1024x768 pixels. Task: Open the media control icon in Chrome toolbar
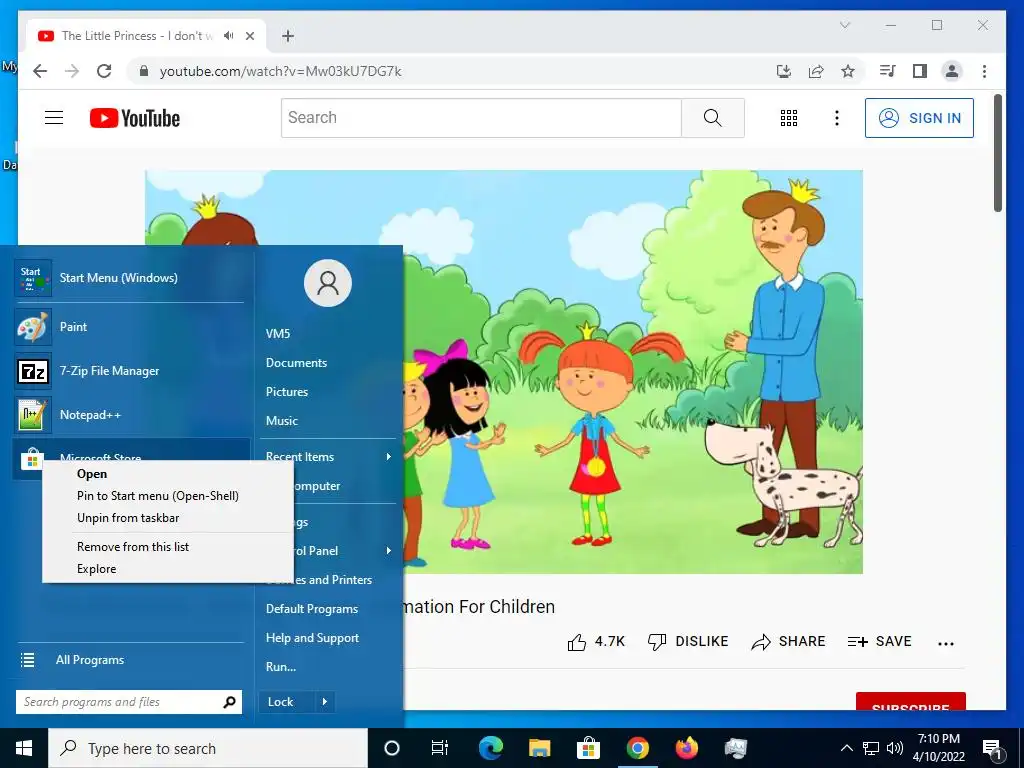[888, 71]
